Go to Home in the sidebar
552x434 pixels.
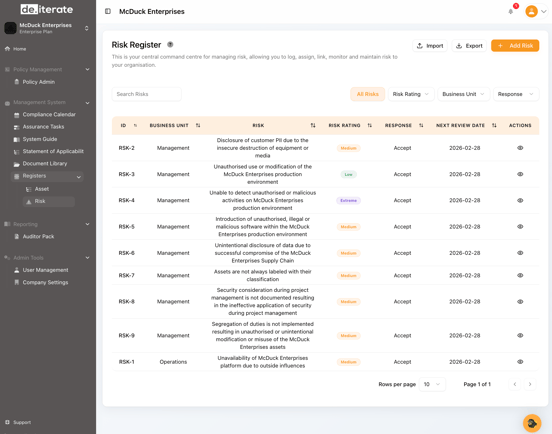(15, 49)
